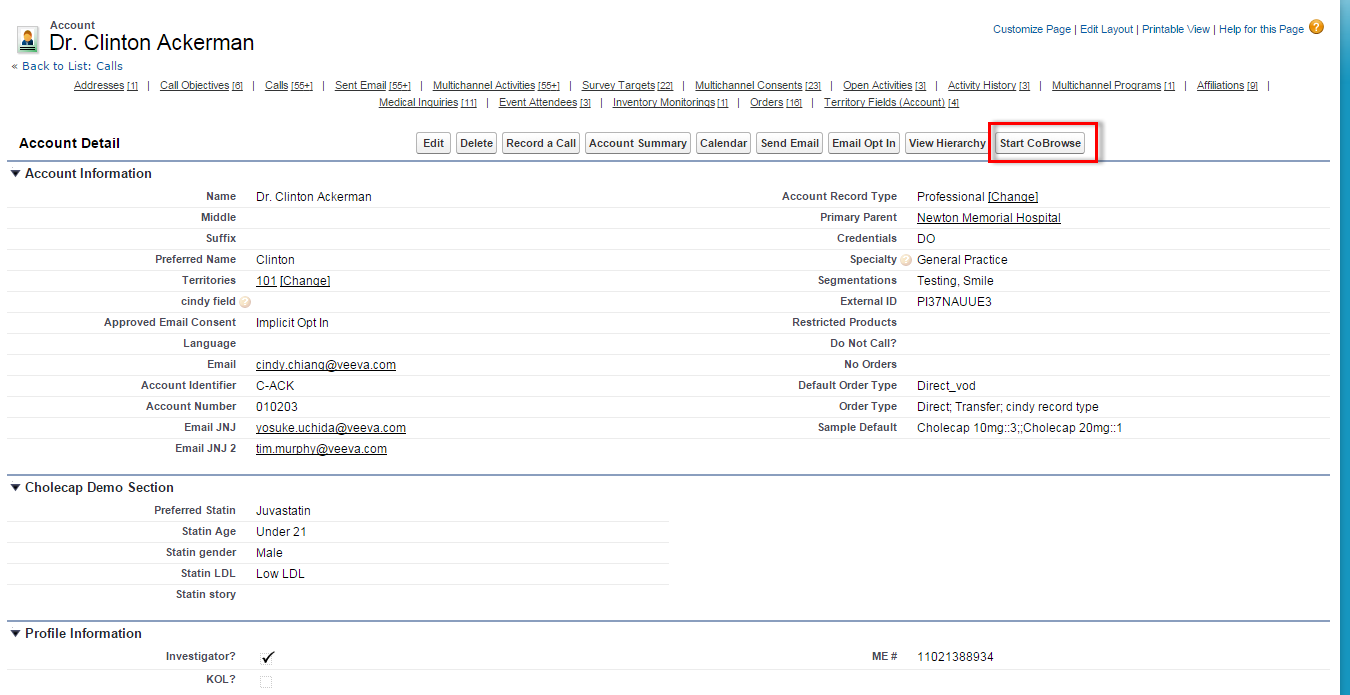Open the Printable View link
1350x695 pixels.
(x=1175, y=30)
